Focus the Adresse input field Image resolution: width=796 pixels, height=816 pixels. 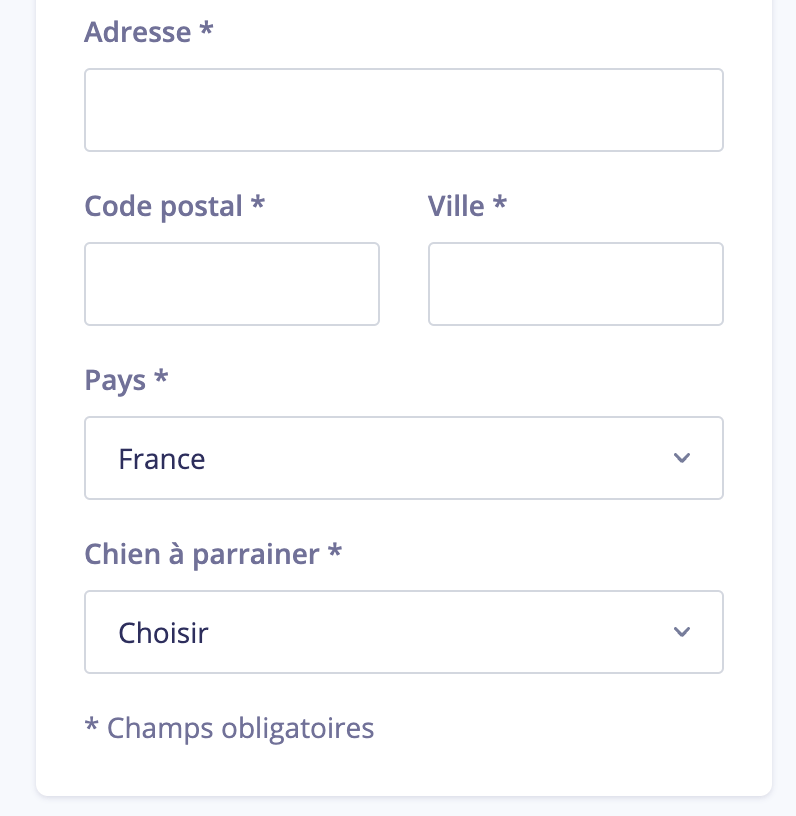pos(403,110)
